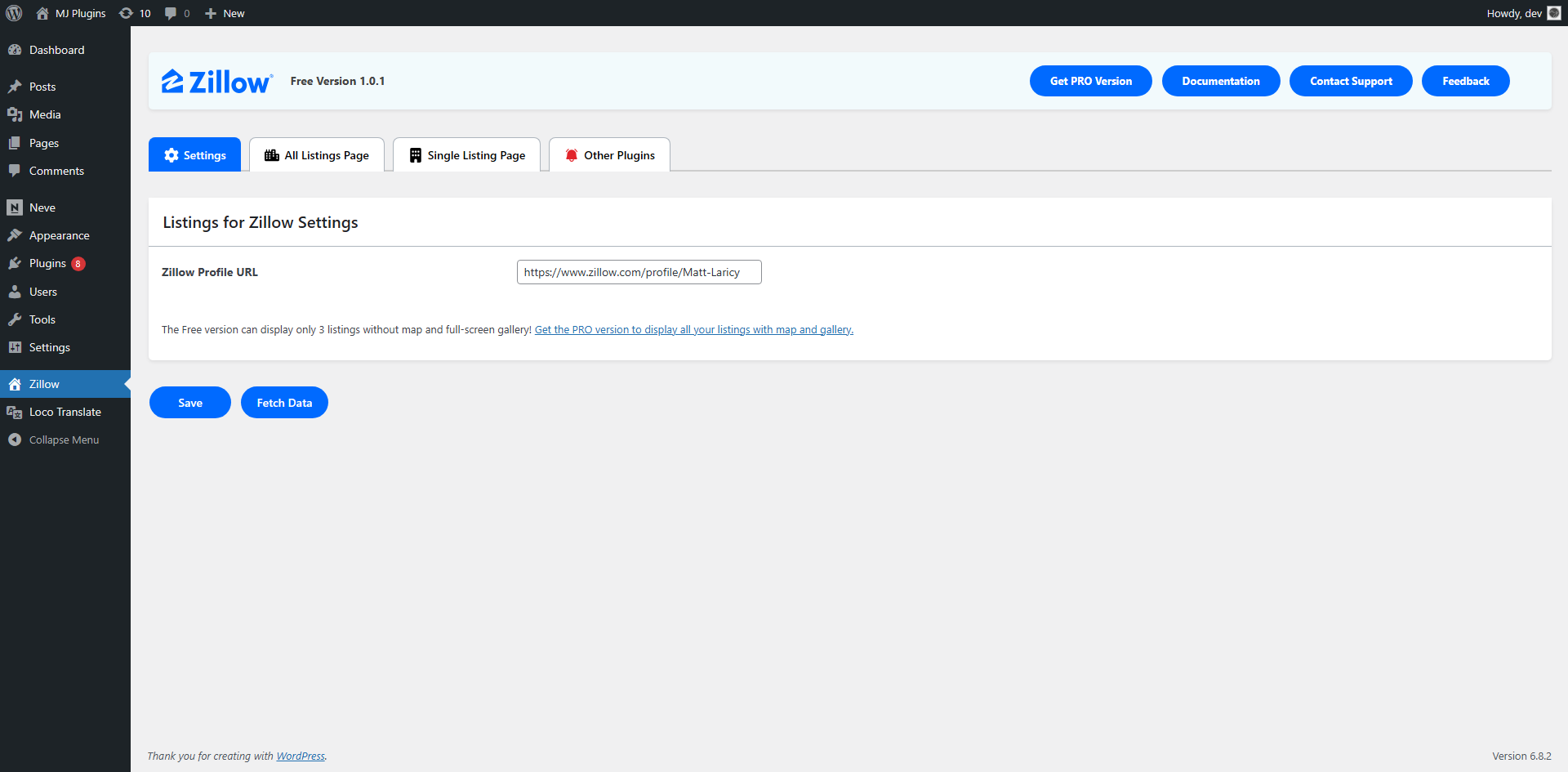Click the Tools wrench icon
Viewport: 1568px width, 772px height.
[15, 319]
